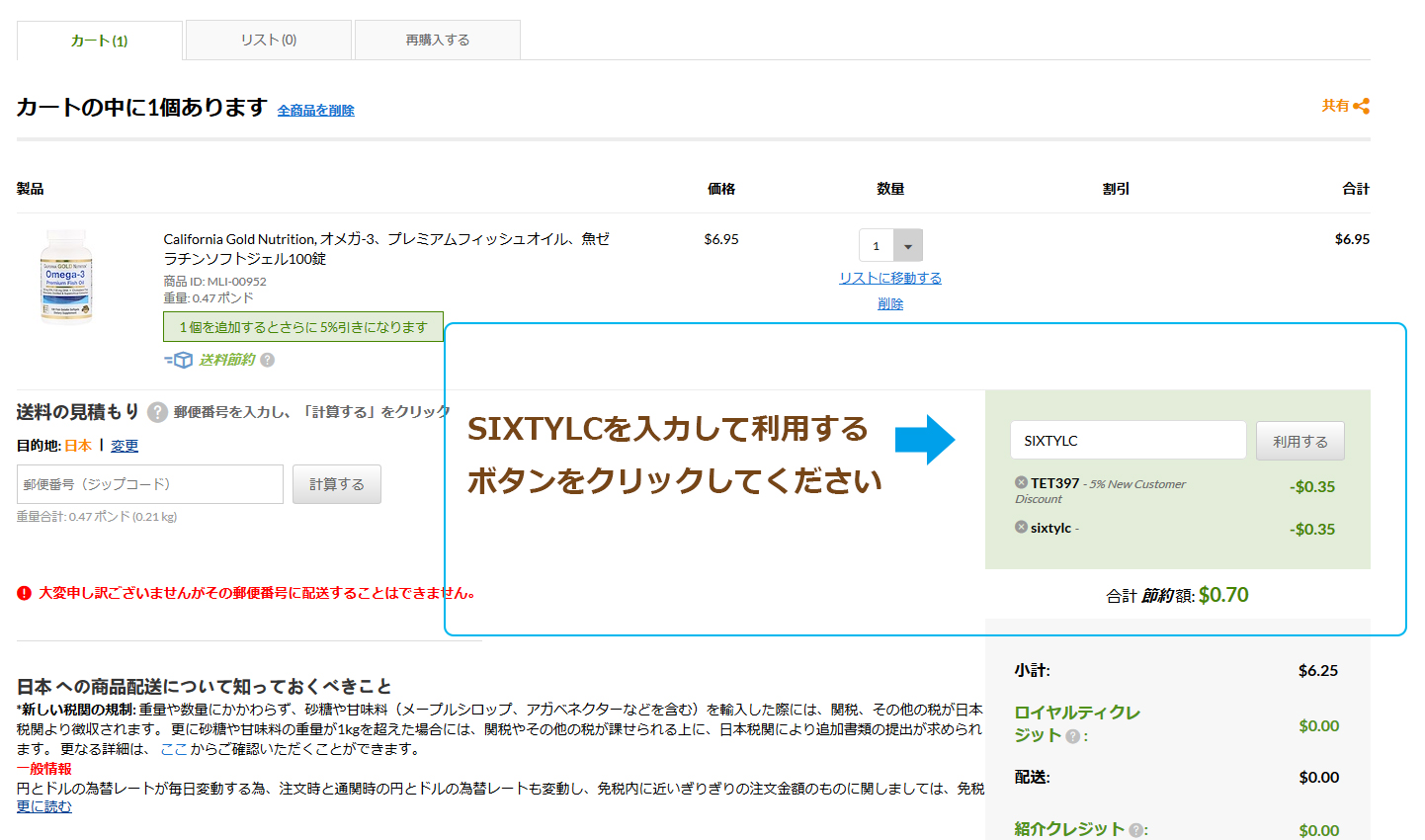This screenshot has height=840, width=1425.
Task: Click the 一般情報 heading
Action: click(x=44, y=769)
